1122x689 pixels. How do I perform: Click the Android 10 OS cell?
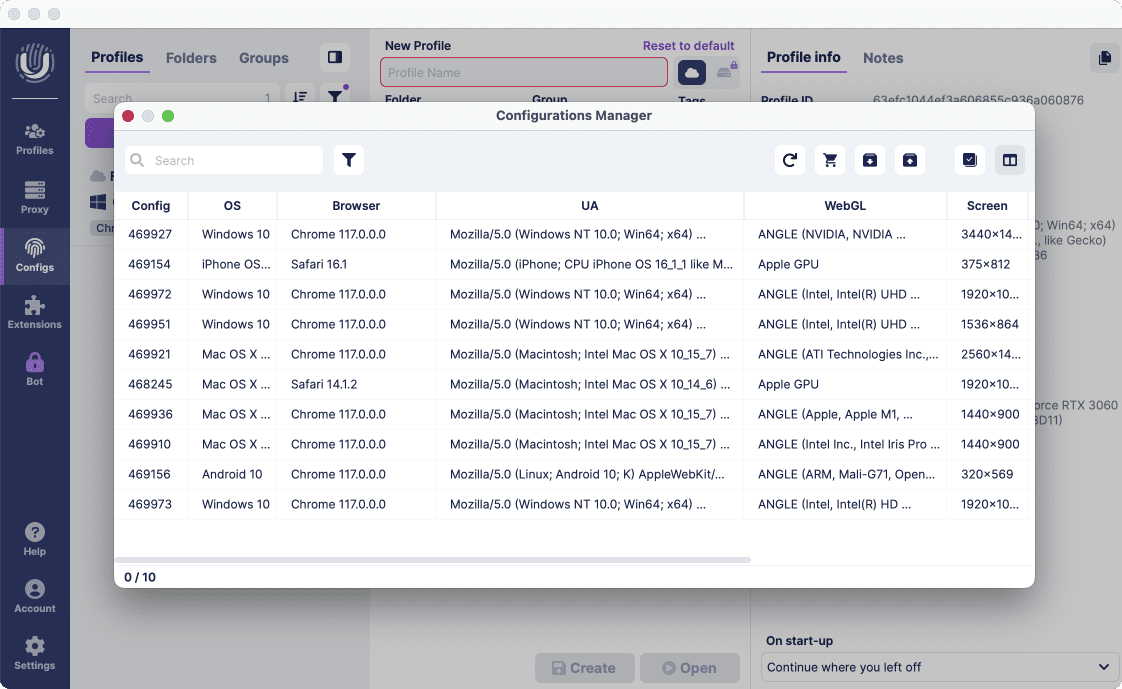point(232,474)
